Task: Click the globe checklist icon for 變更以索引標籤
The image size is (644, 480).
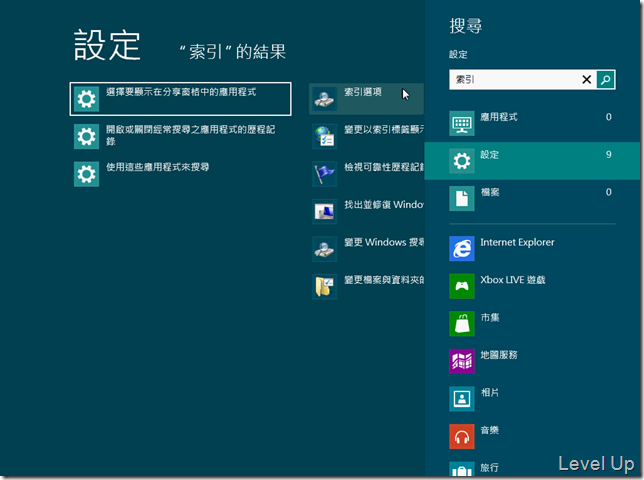Action: pos(324,136)
